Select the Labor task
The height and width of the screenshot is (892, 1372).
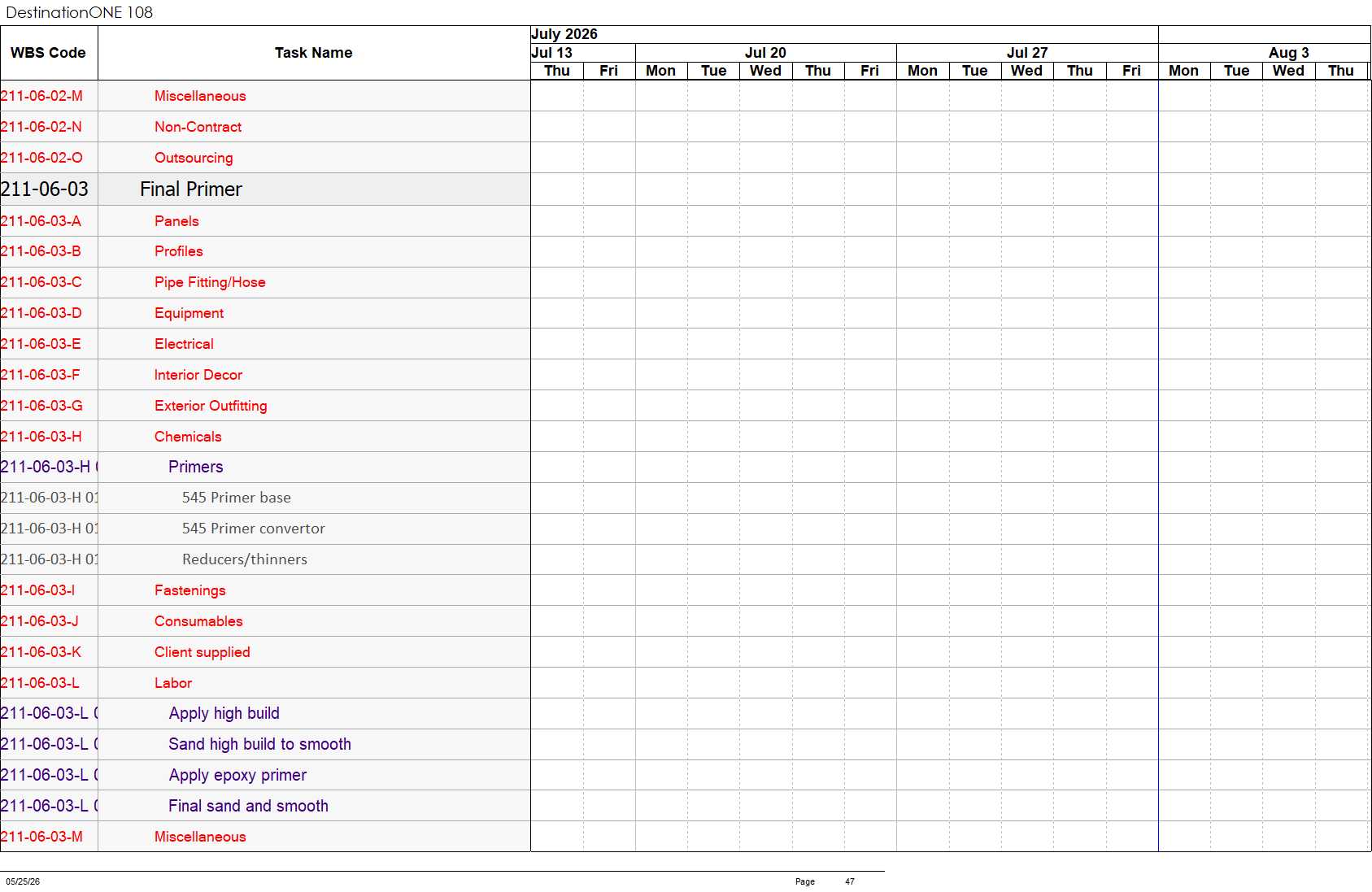point(173,683)
